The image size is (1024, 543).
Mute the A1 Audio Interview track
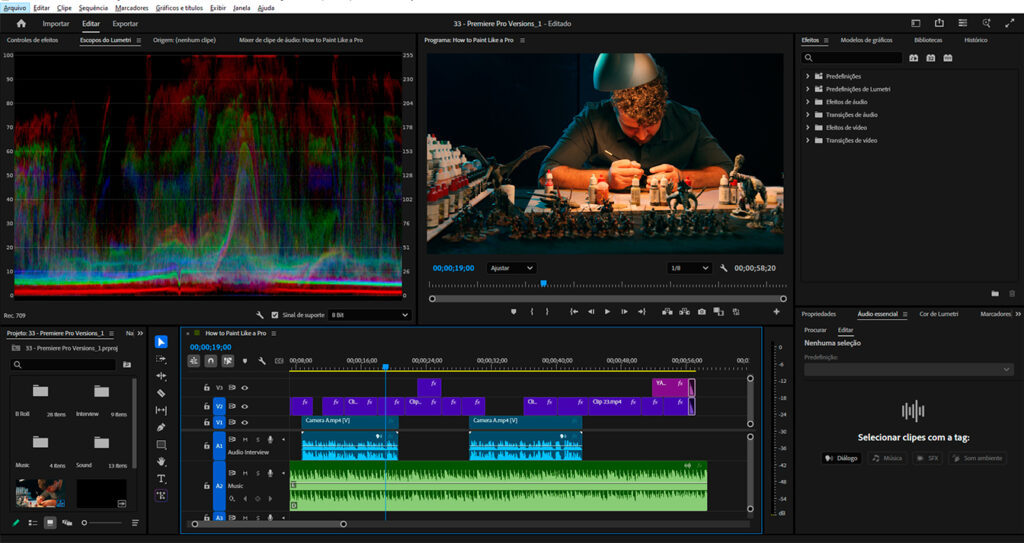[246, 440]
